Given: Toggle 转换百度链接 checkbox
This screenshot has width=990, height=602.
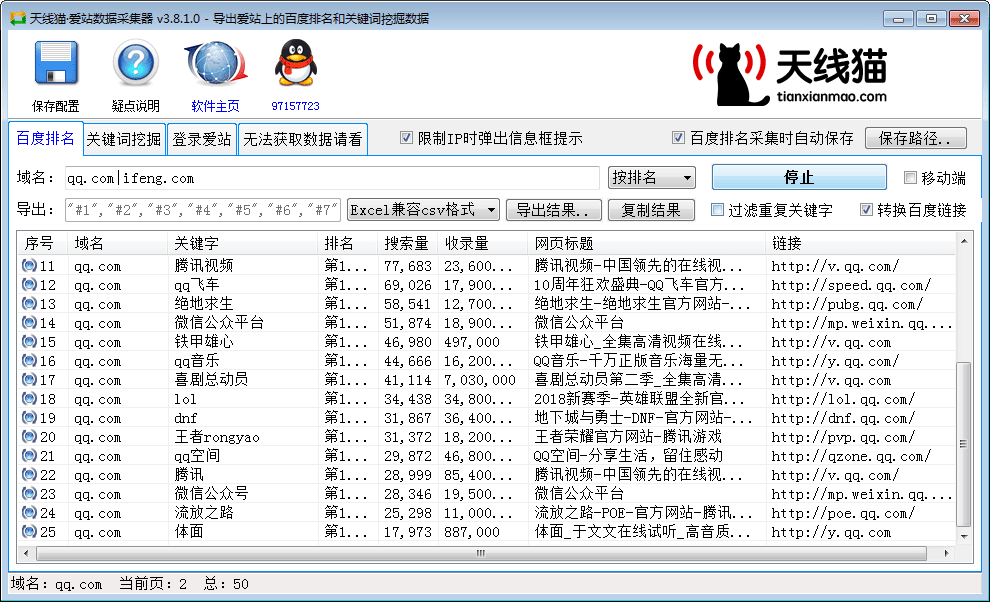Looking at the screenshot, I should pos(867,210).
